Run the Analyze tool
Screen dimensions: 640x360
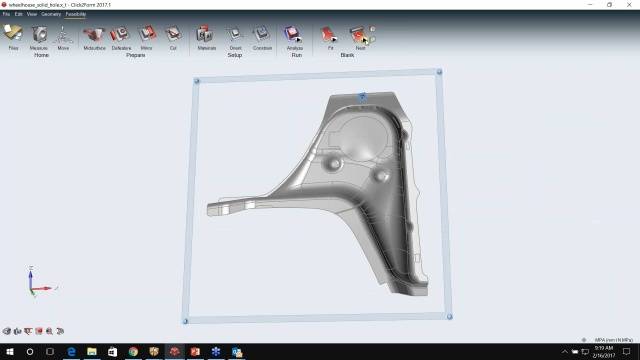tap(293, 34)
